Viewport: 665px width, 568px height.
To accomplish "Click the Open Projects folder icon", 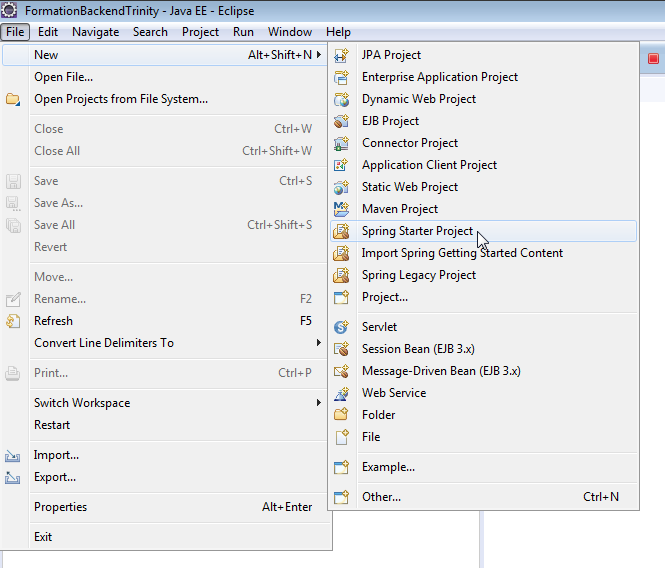I will point(13,99).
